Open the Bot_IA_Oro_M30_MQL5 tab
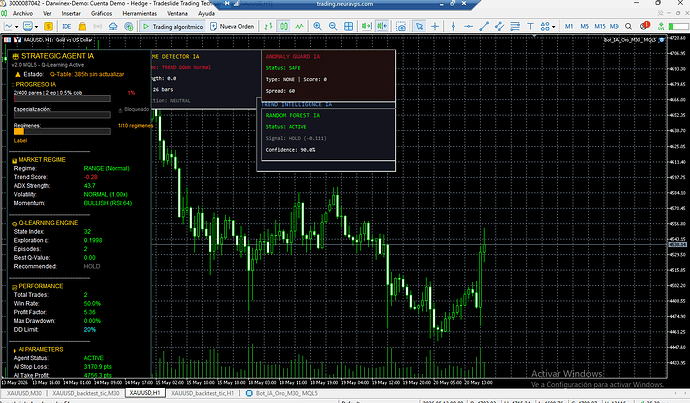The width and height of the screenshot is (690, 403). (282, 393)
